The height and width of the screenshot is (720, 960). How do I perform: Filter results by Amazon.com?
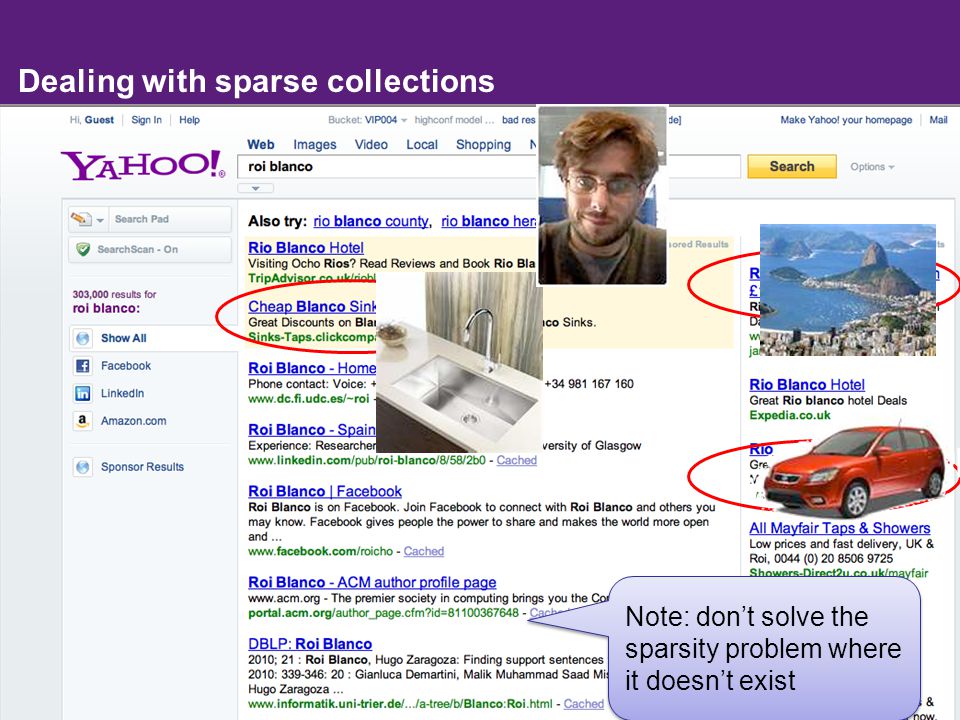point(133,421)
